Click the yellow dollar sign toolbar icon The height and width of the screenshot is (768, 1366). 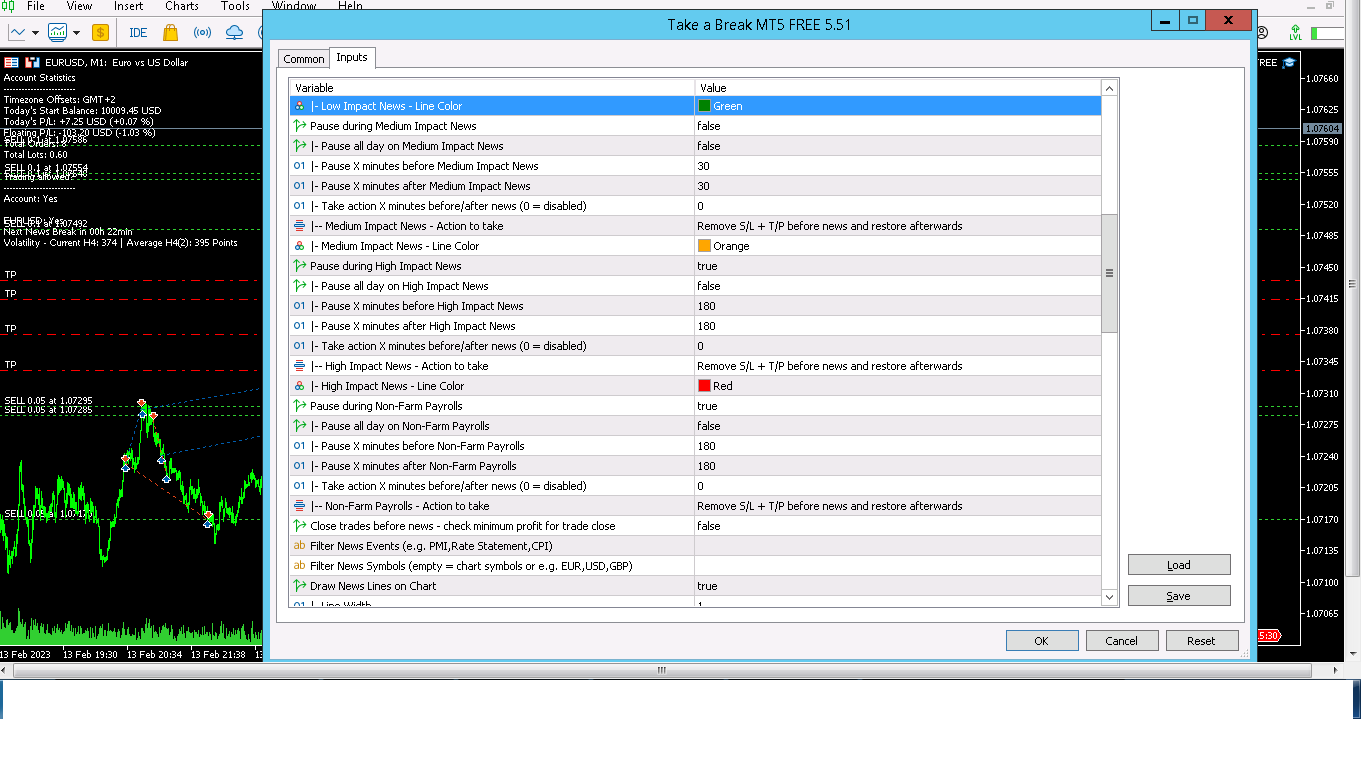pyautogui.click(x=100, y=33)
